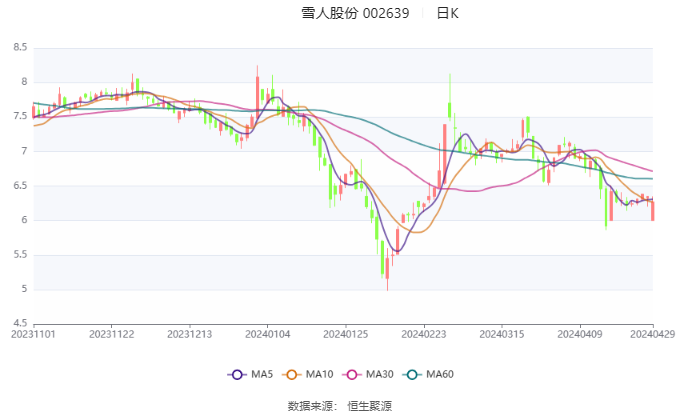Click the lowest candlestick near price 5

tap(387, 269)
